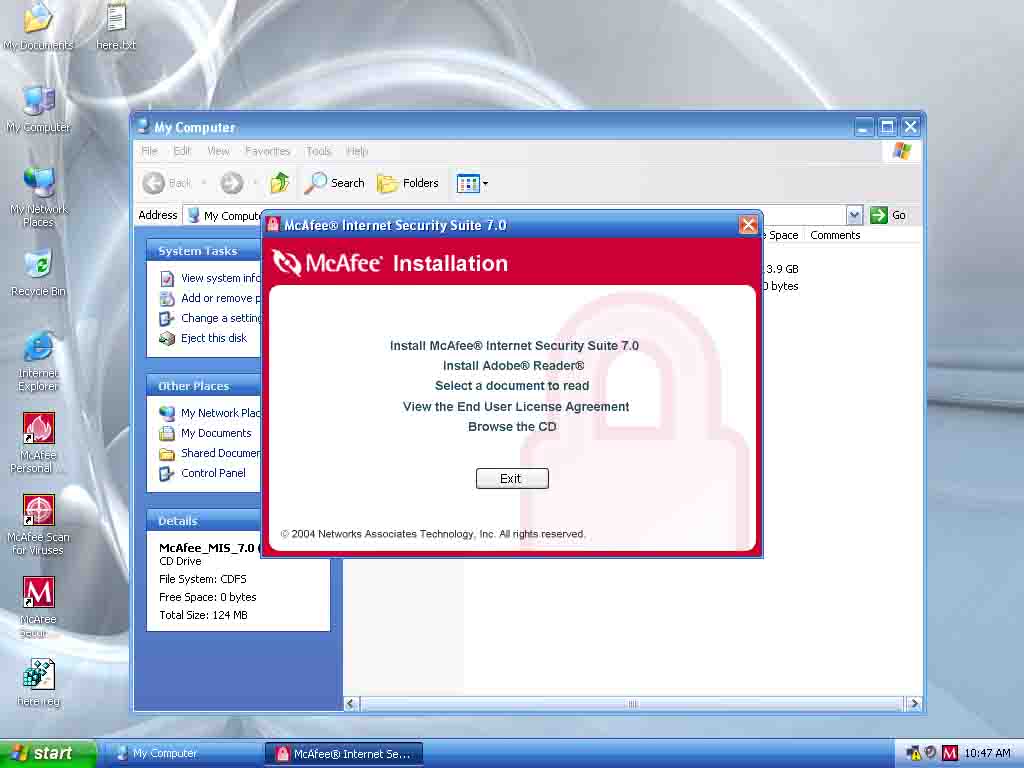1024x768 pixels.
Task: Open the View menu in My Computer
Action: pyautogui.click(x=218, y=151)
